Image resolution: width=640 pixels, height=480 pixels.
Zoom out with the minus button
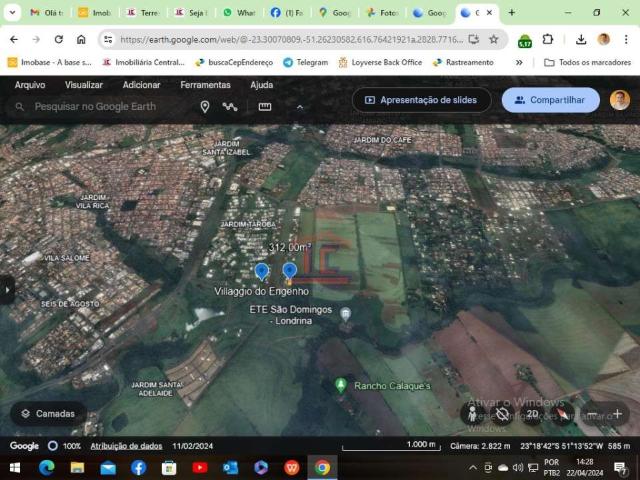click(x=592, y=414)
